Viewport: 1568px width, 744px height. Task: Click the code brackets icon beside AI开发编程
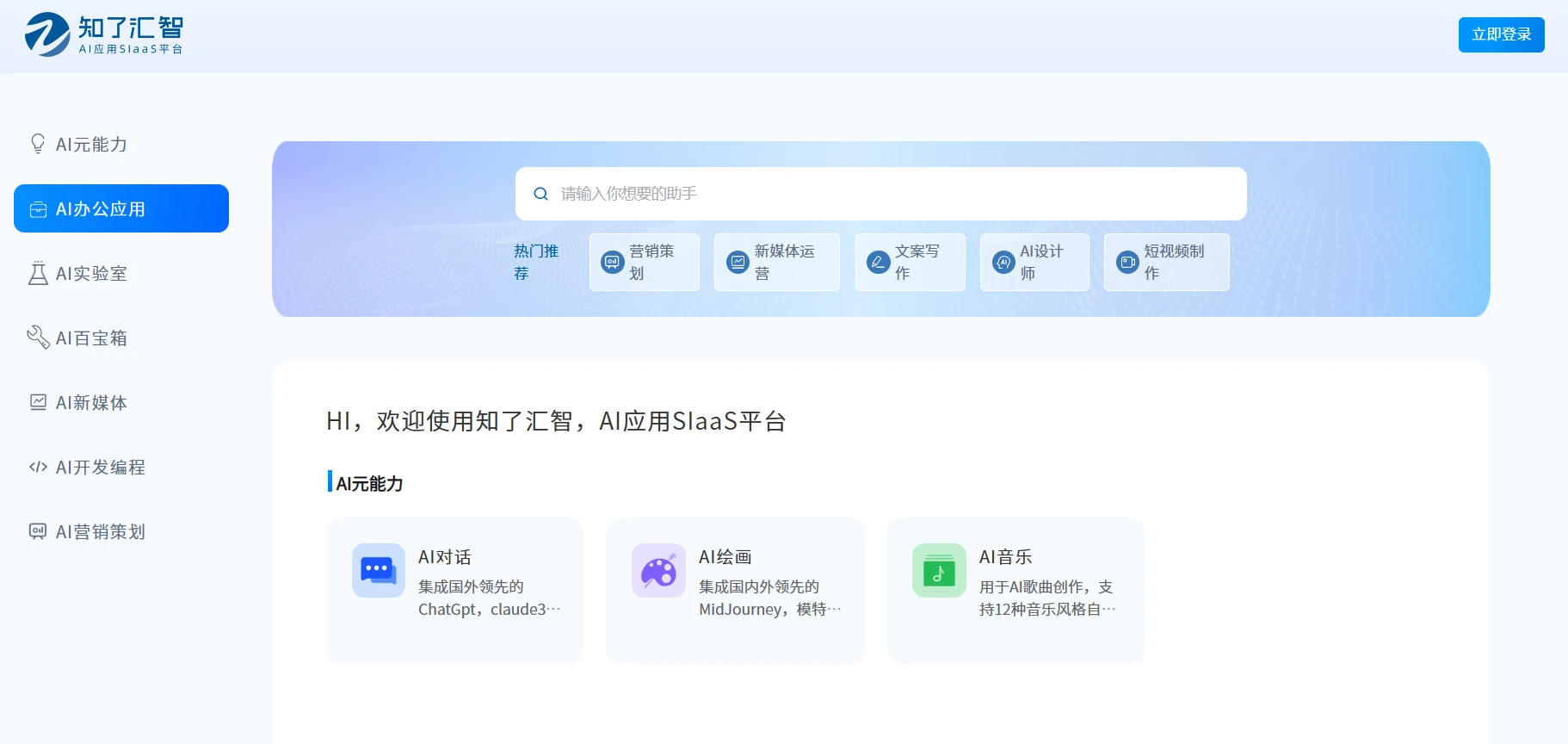(x=38, y=467)
